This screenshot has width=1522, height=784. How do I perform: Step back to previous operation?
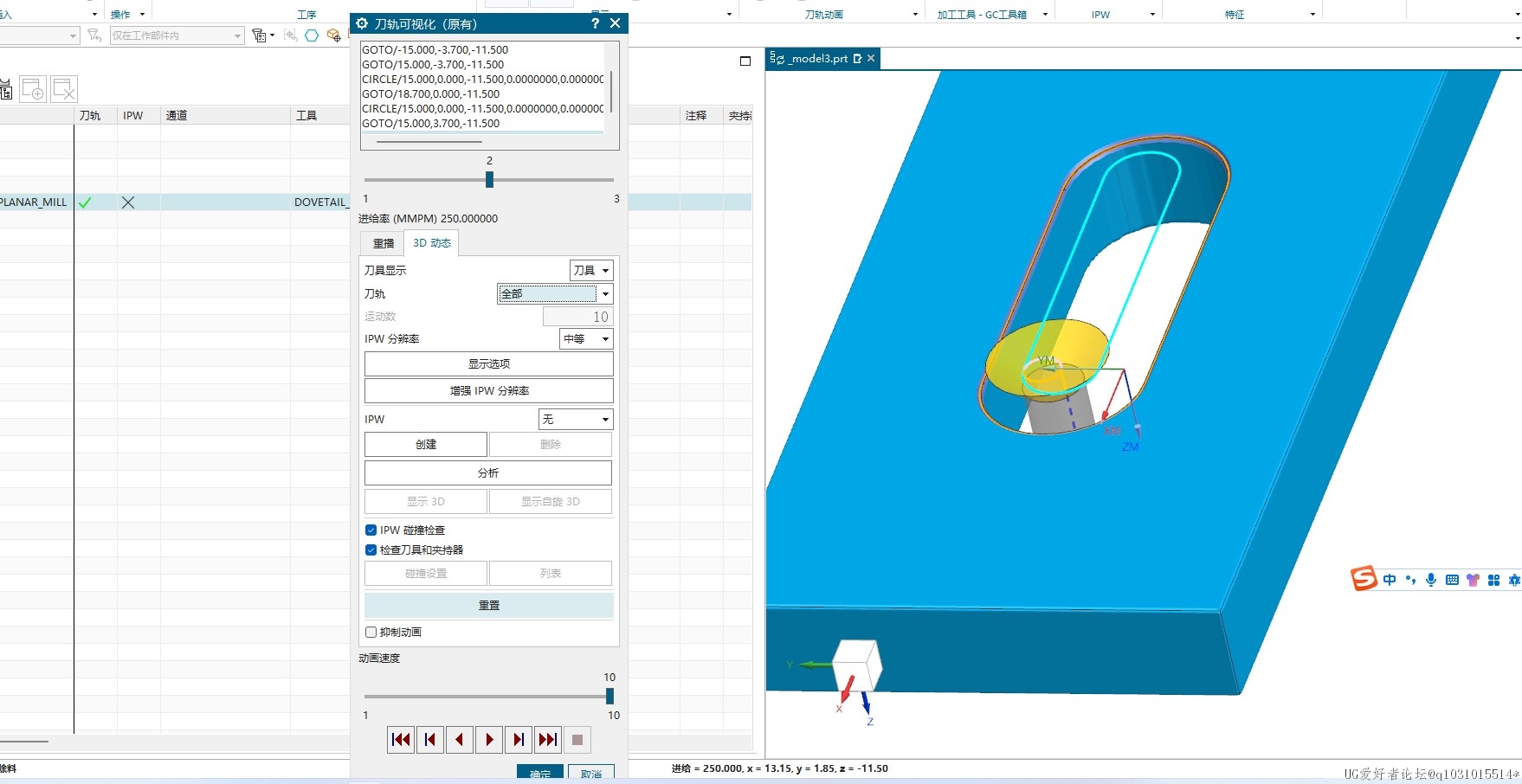click(x=430, y=739)
